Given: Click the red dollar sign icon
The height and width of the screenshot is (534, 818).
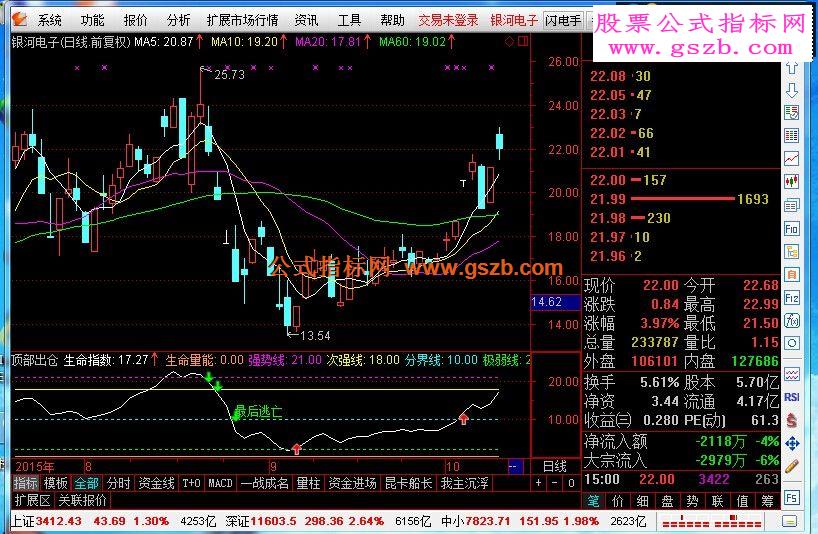Looking at the screenshot, I should coord(792,420).
